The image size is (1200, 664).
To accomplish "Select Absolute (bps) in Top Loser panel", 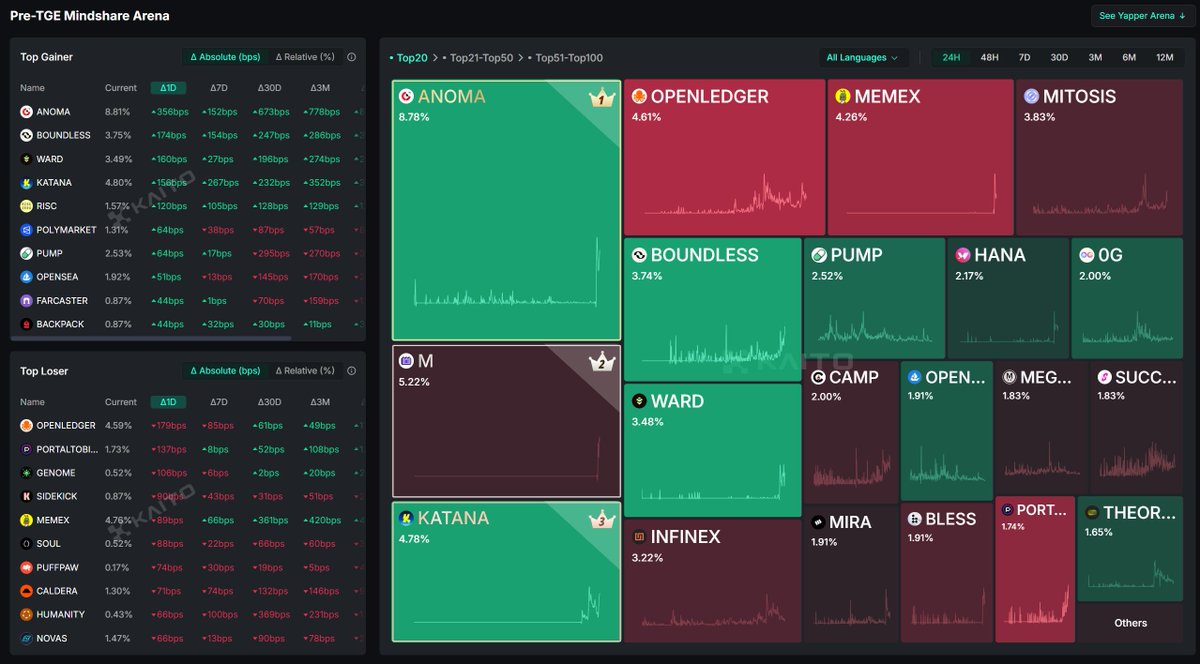I will coord(226,371).
